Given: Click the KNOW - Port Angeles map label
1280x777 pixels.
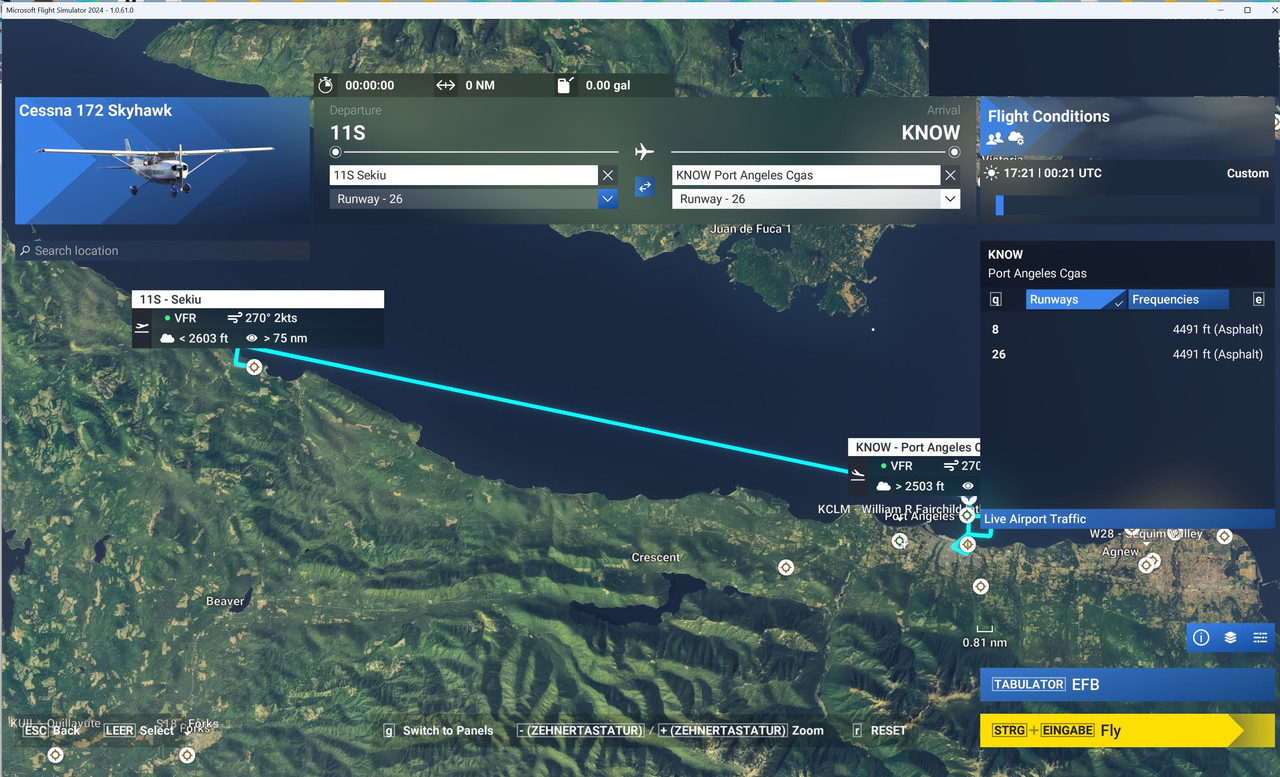Looking at the screenshot, I should coord(914,448).
